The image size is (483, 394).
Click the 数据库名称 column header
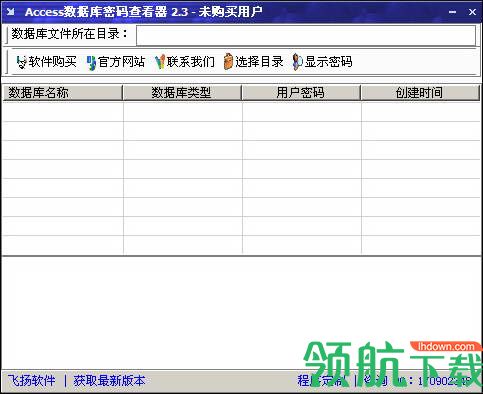tap(63, 93)
